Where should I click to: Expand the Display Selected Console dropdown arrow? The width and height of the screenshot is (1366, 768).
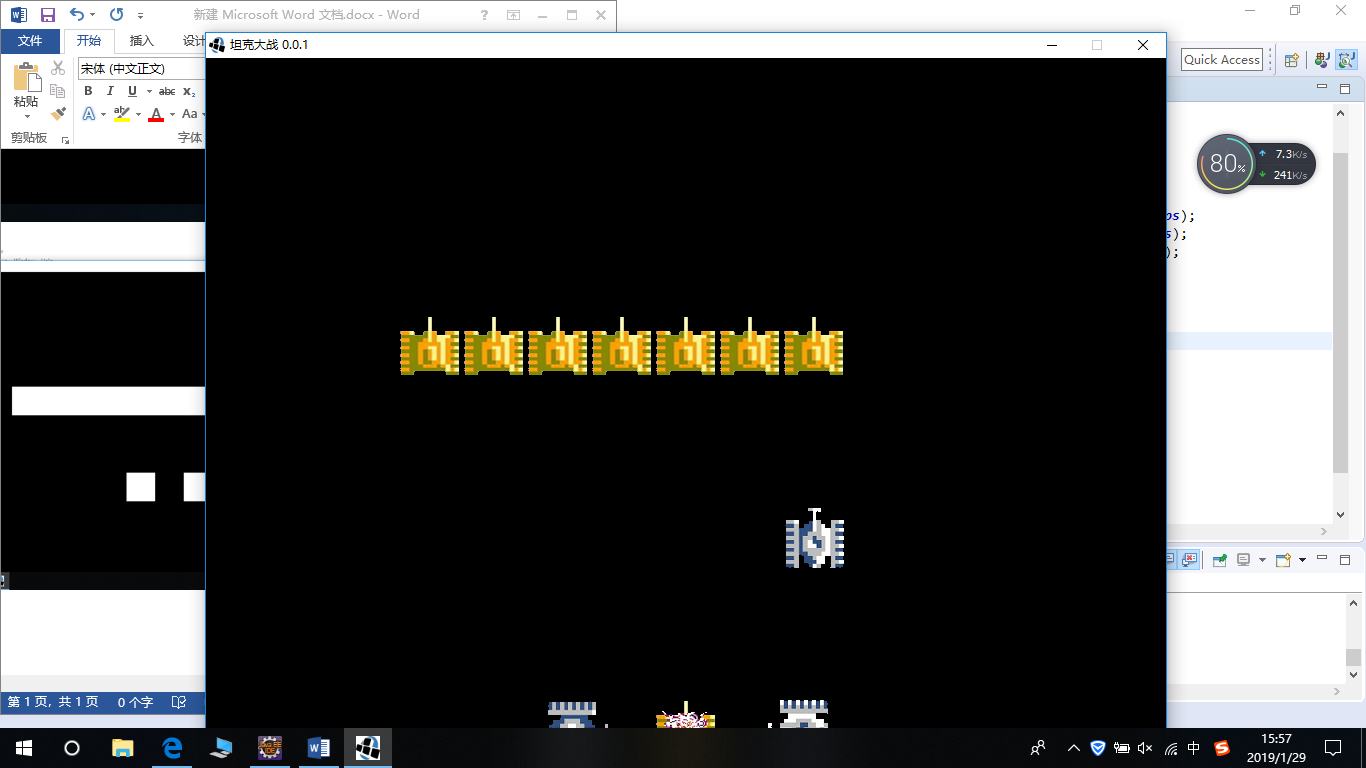click(x=1262, y=560)
